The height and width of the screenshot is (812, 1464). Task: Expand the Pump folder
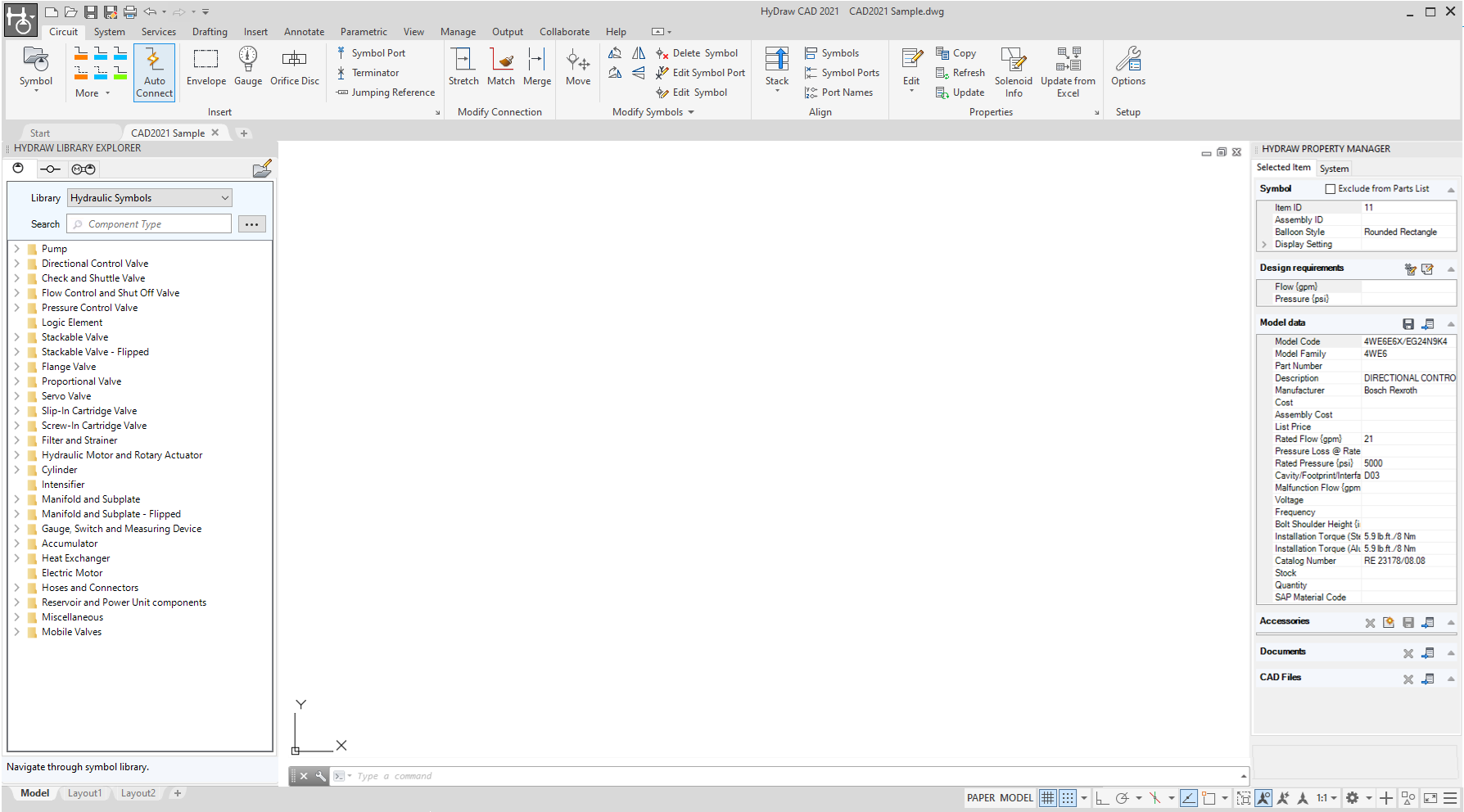click(16, 249)
